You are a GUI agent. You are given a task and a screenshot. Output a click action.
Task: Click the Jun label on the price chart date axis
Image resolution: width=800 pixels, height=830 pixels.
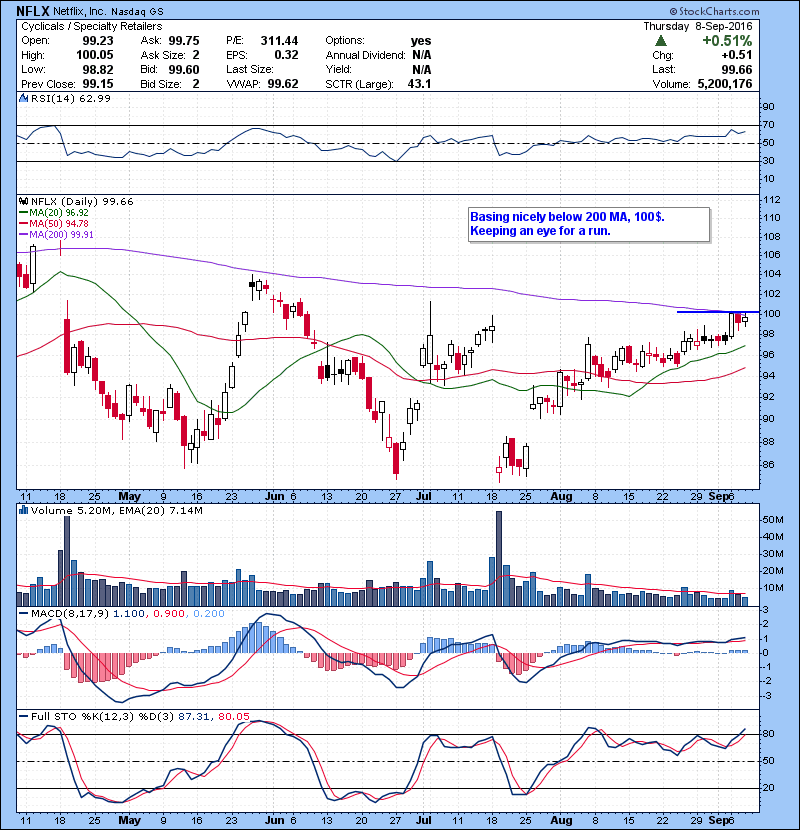pyautogui.click(x=275, y=497)
